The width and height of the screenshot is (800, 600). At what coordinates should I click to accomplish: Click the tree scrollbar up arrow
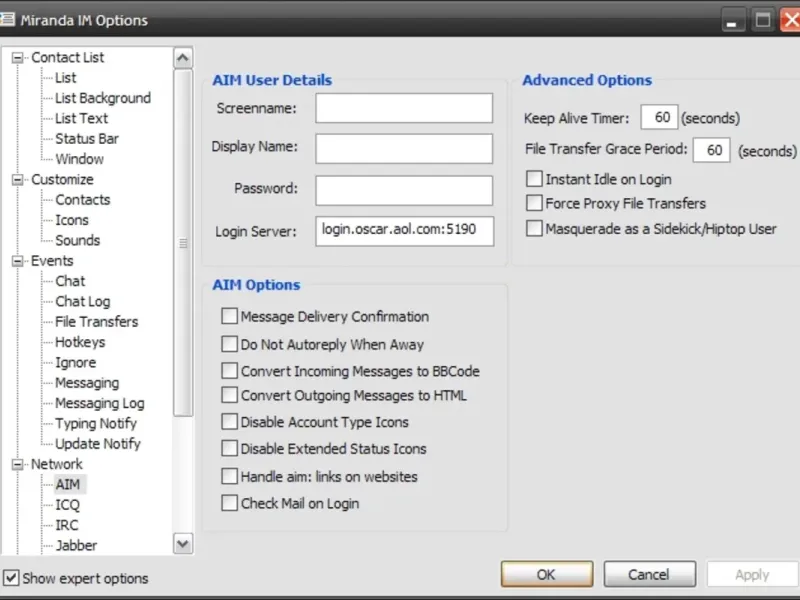point(183,58)
